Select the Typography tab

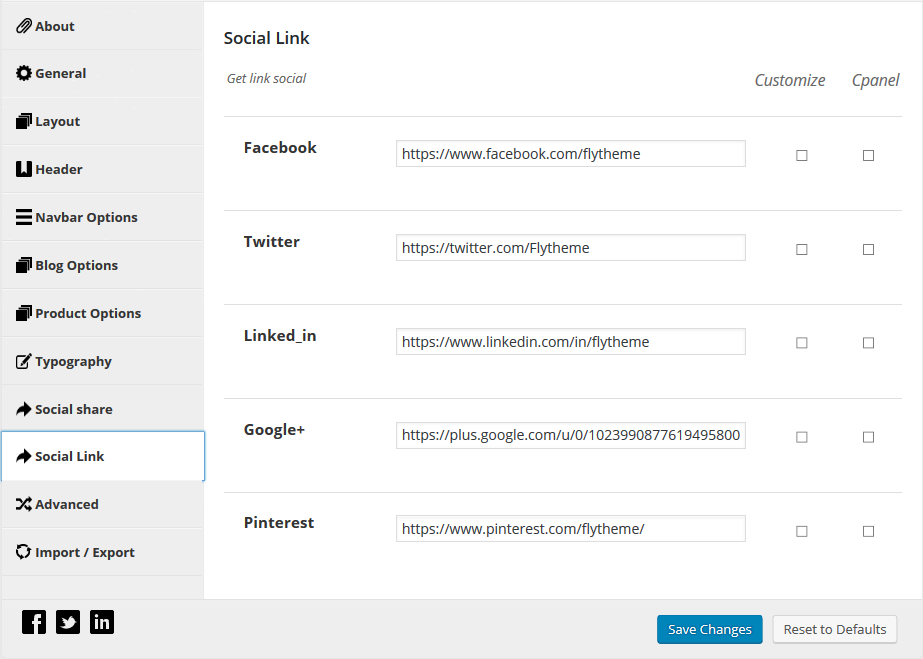(102, 361)
